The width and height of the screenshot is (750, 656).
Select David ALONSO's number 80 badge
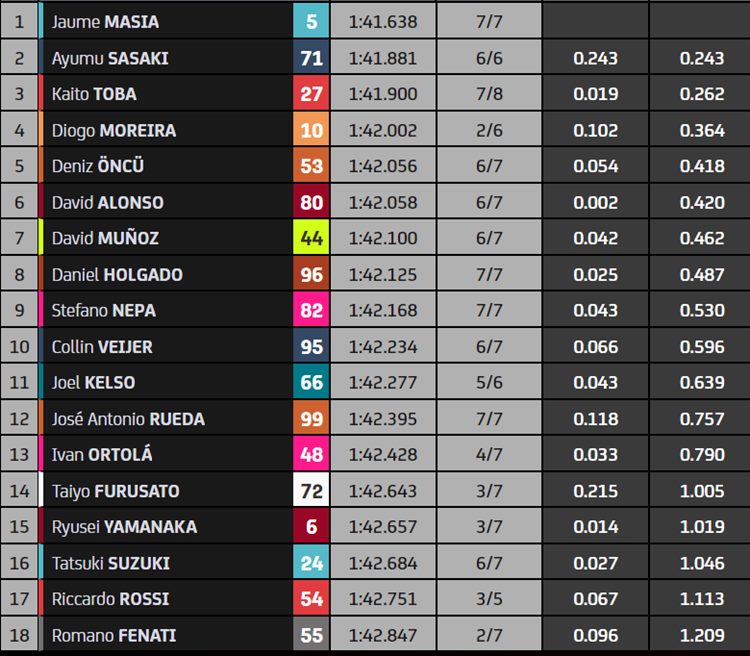pos(311,202)
